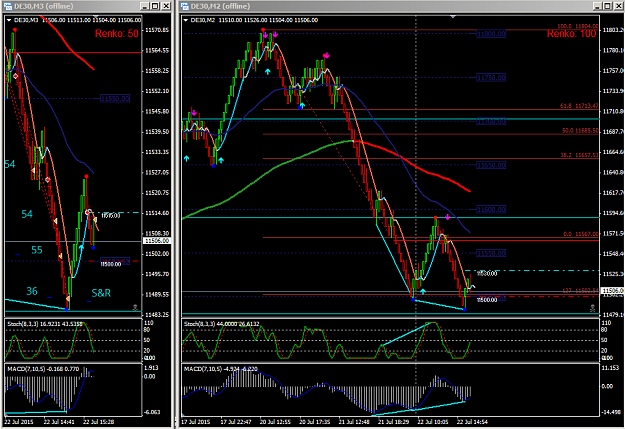The height and width of the screenshot is (429, 625).
Task: Select the 0.0 Fibonacci level label
Action: [x=581, y=234]
